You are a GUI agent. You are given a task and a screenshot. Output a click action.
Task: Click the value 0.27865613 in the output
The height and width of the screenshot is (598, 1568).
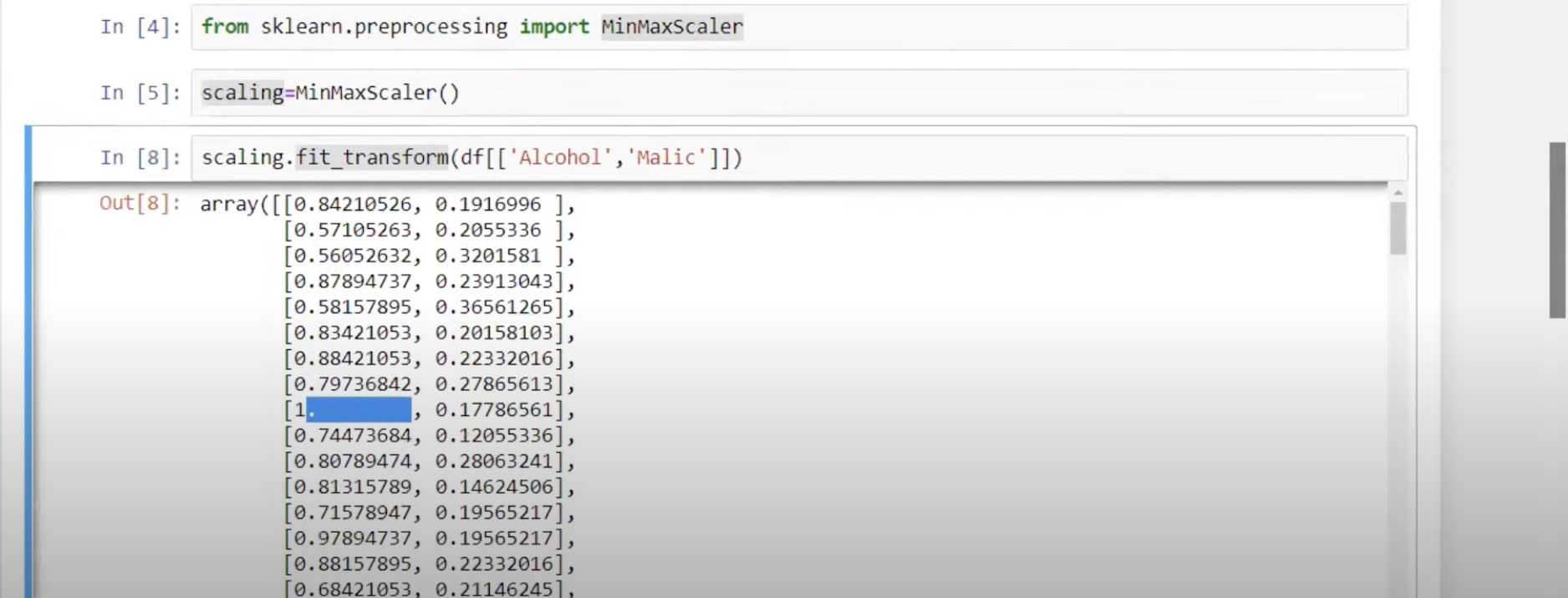pos(494,384)
